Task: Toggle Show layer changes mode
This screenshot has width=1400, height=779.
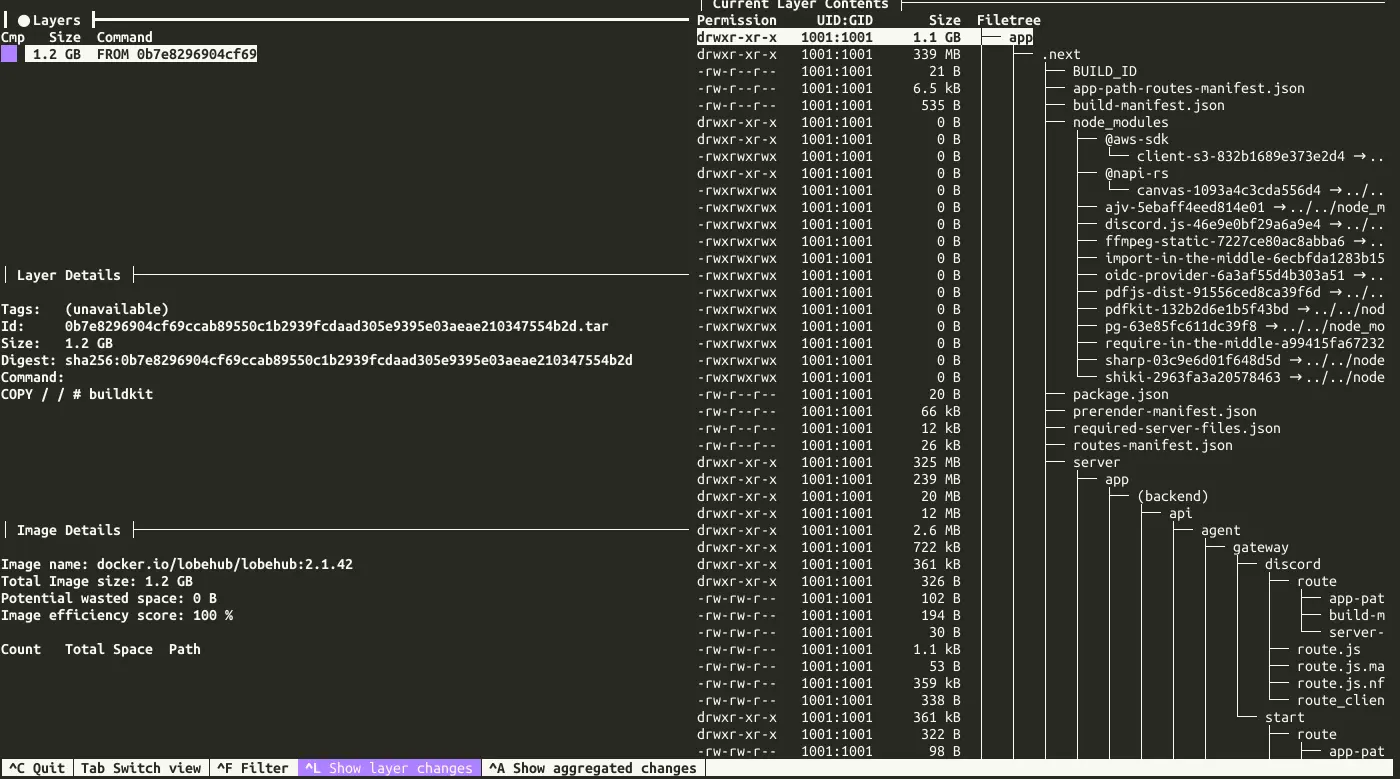Action: coord(390,768)
